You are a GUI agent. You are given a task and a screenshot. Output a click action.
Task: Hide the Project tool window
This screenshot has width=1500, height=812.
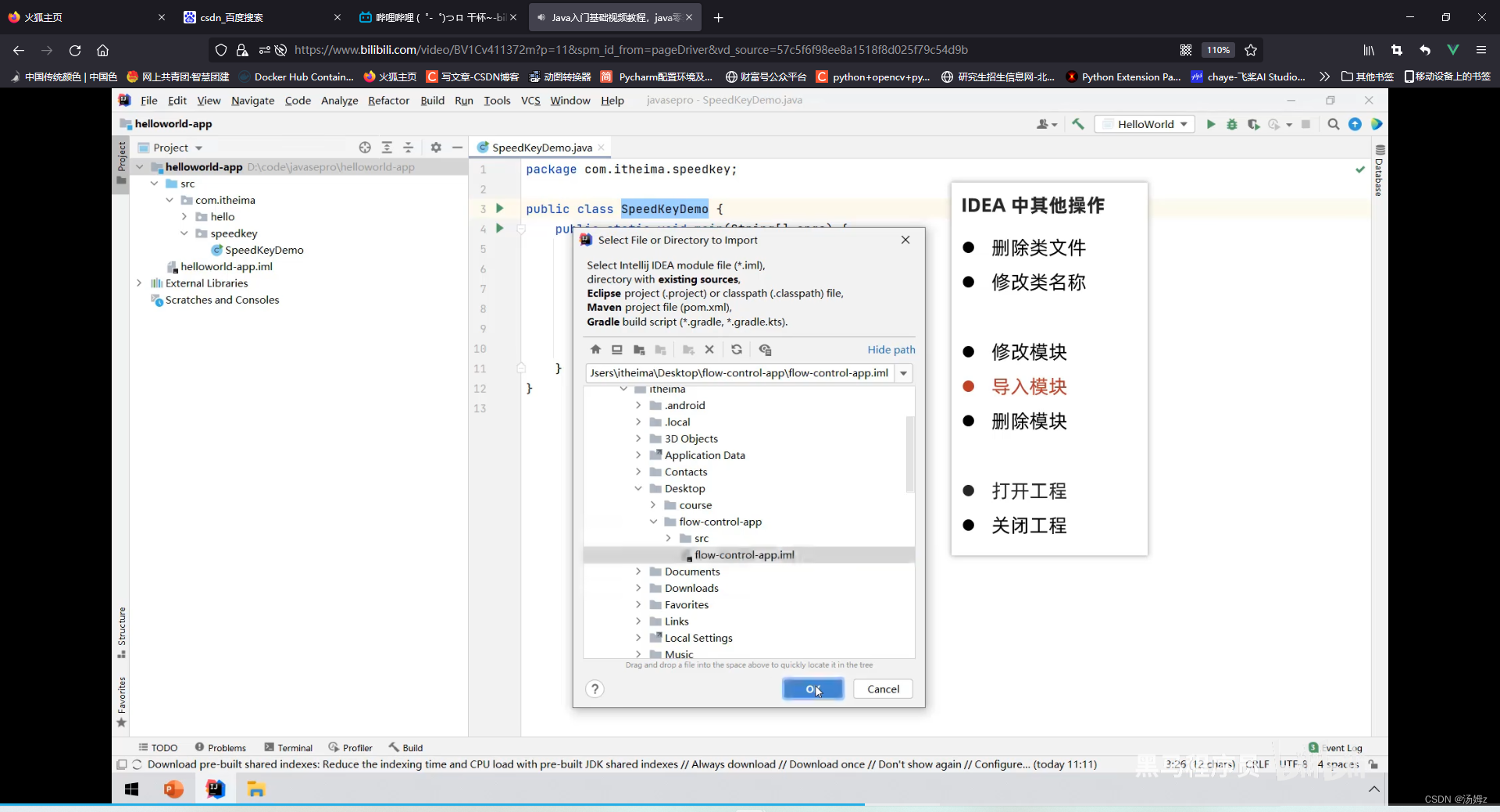click(457, 148)
